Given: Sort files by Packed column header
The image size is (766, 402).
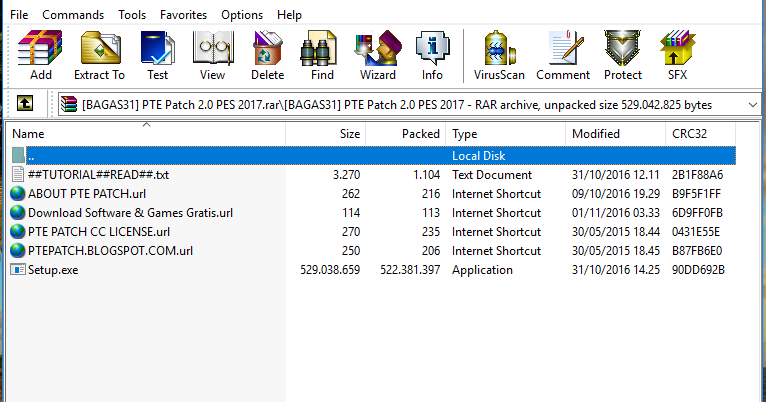Looking at the screenshot, I should pyautogui.click(x=405, y=134).
